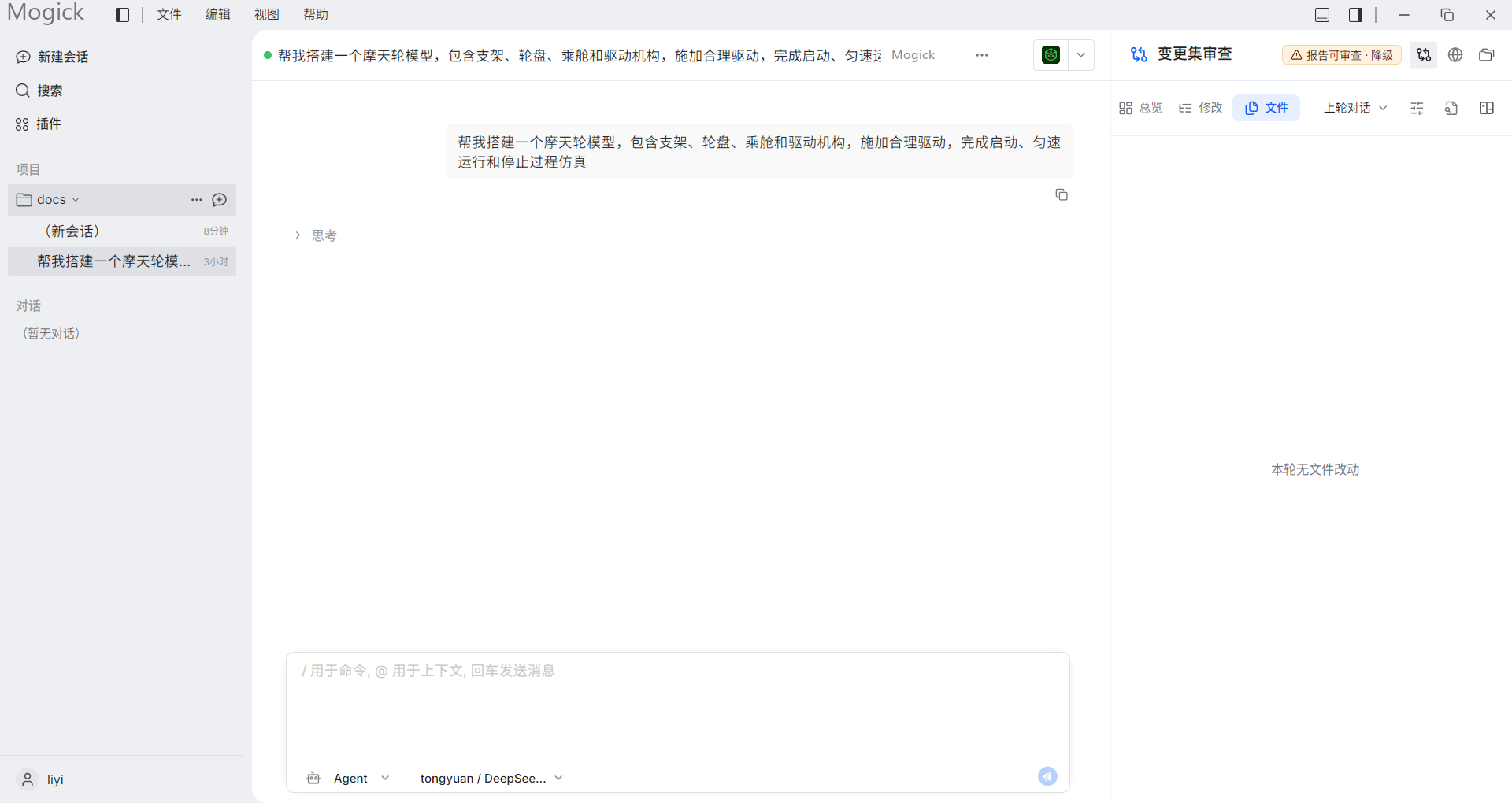This screenshot has height=803, width=1512.
Task: Select the 帮我搭建一个摩天轮模… conversation in the sidebar
Action: [x=122, y=261]
